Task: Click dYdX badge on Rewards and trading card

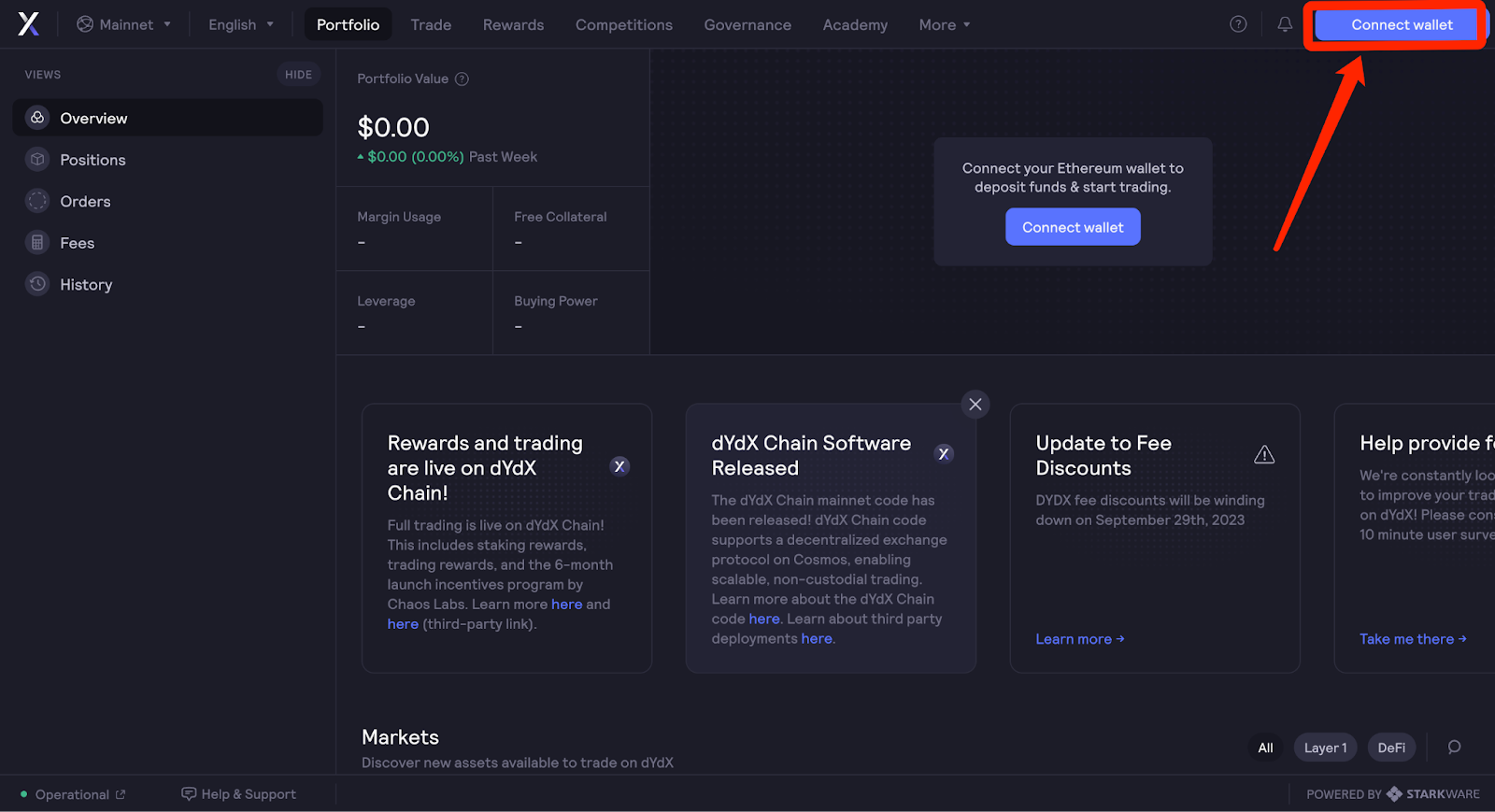Action: 619,466
